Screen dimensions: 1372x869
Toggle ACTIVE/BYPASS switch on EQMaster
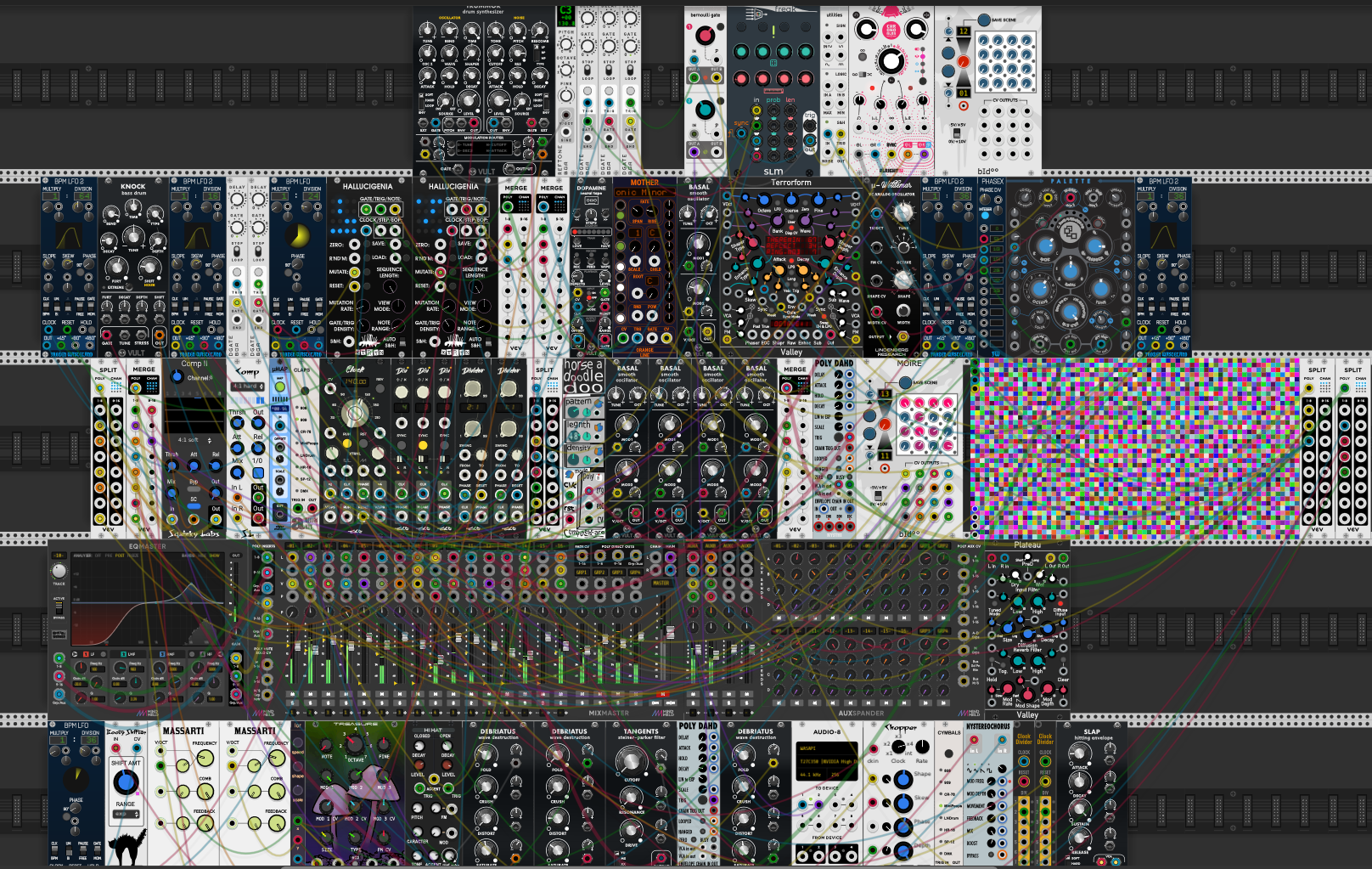click(x=59, y=609)
